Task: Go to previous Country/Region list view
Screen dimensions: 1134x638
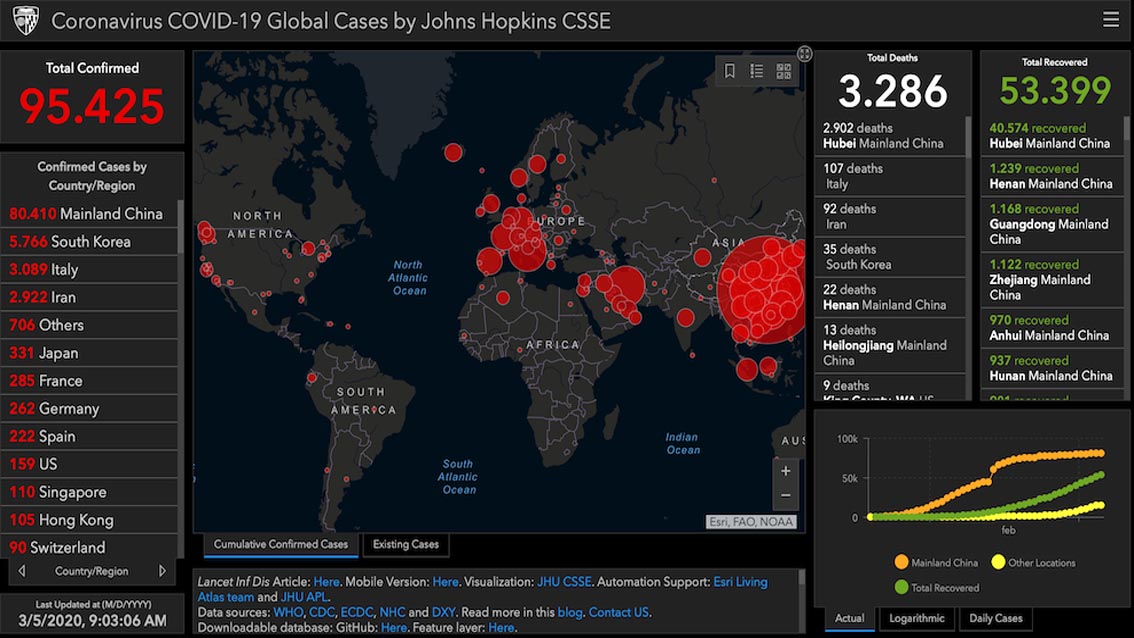Action: (x=22, y=571)
